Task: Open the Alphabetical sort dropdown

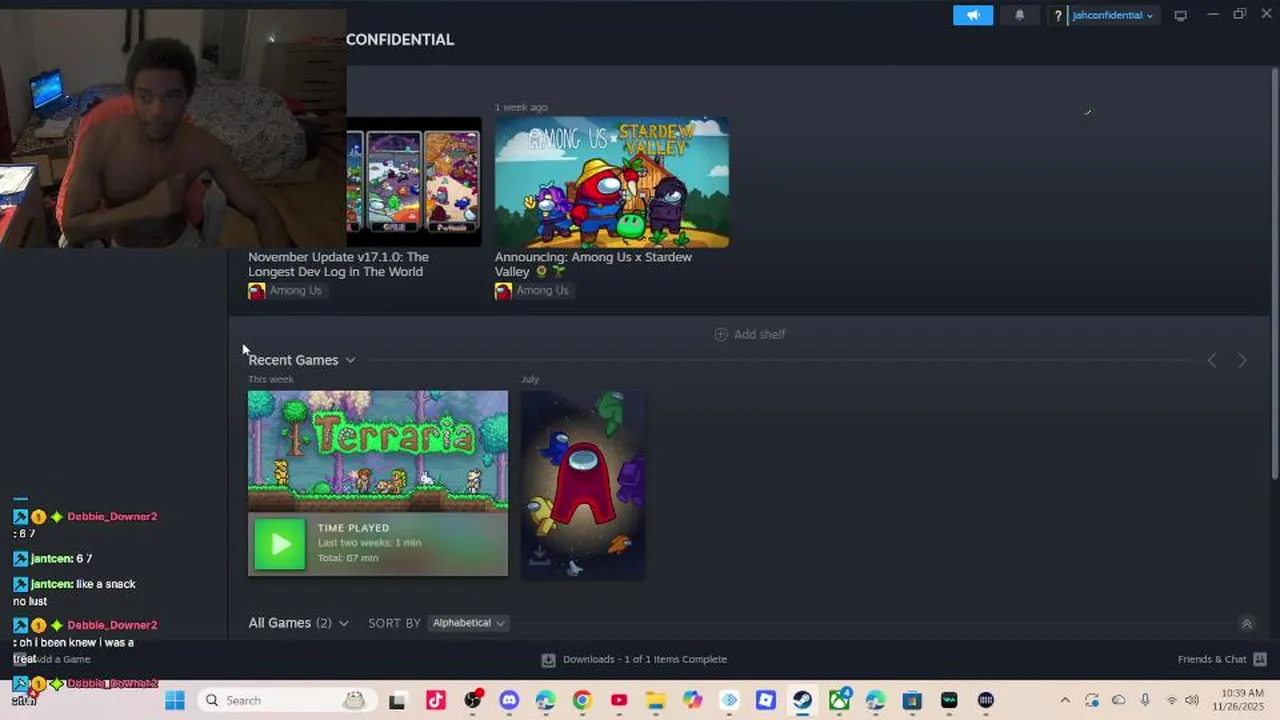Action: 469,623
